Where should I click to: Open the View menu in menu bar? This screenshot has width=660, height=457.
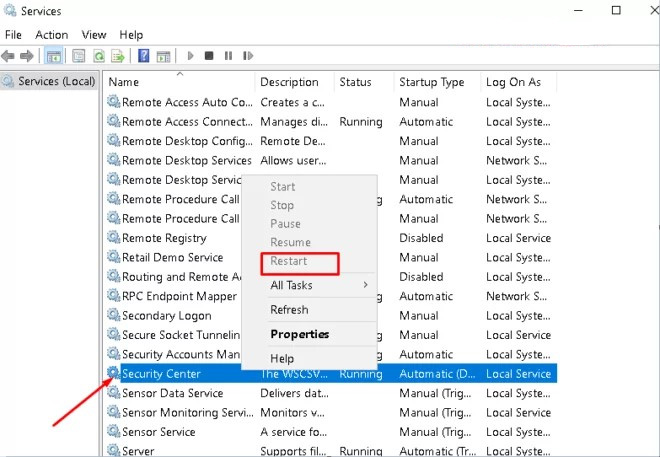[x=93, y=34]
